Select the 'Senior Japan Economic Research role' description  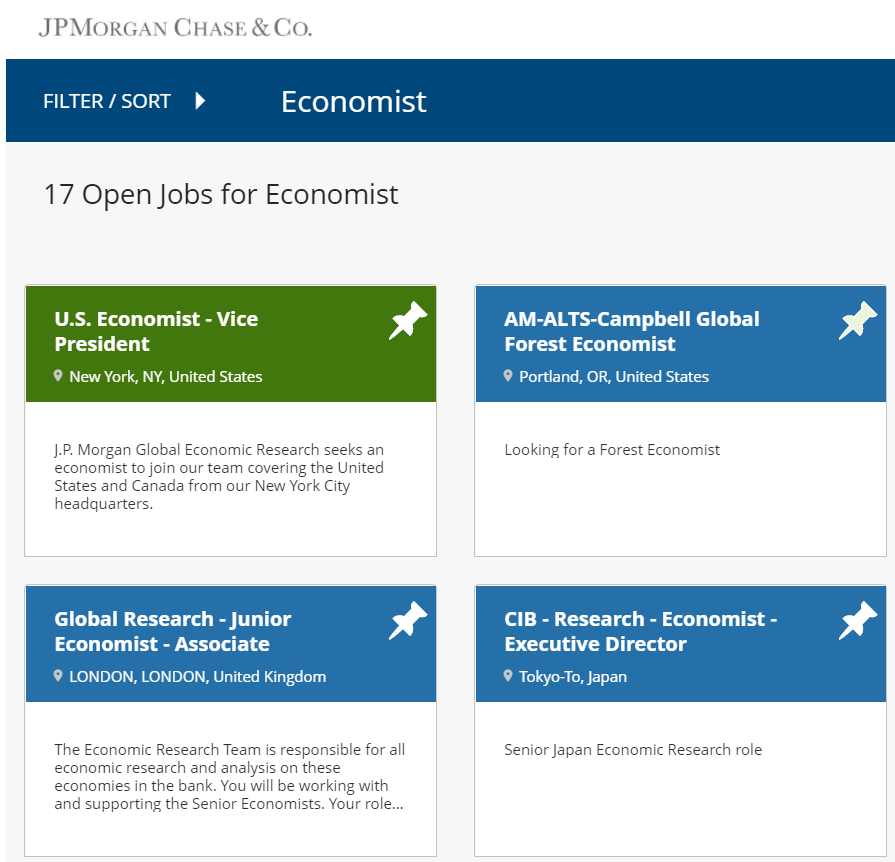(633, 750)
